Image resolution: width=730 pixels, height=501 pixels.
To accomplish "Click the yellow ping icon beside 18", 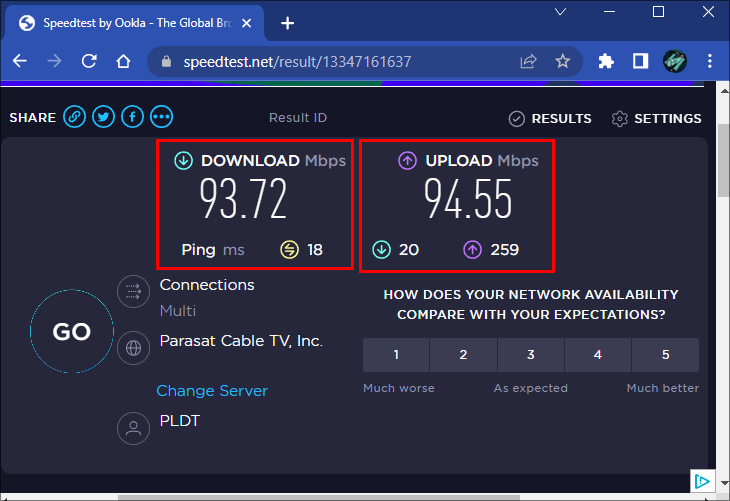I will (x=289, y=250).
